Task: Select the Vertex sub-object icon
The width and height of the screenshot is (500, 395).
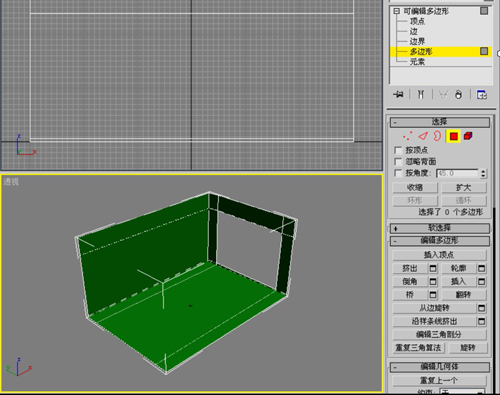Action: click(407, 136)
